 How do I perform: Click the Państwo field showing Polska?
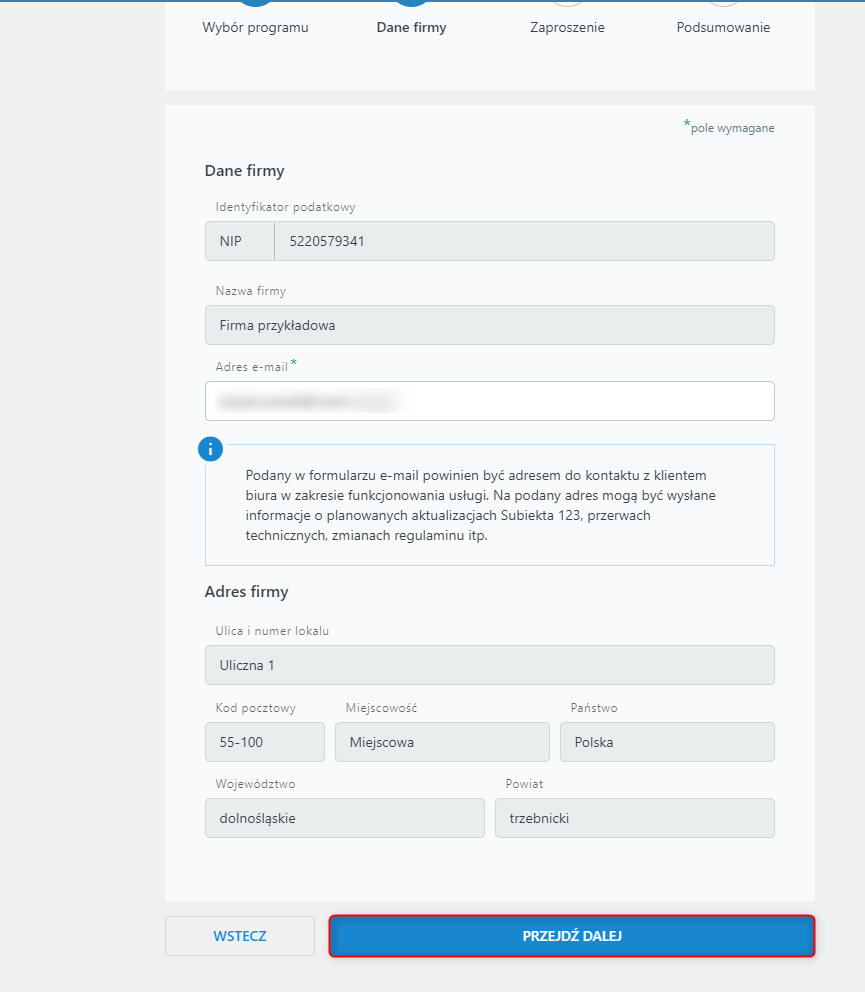pyautogui.click(x=667, y=742)
